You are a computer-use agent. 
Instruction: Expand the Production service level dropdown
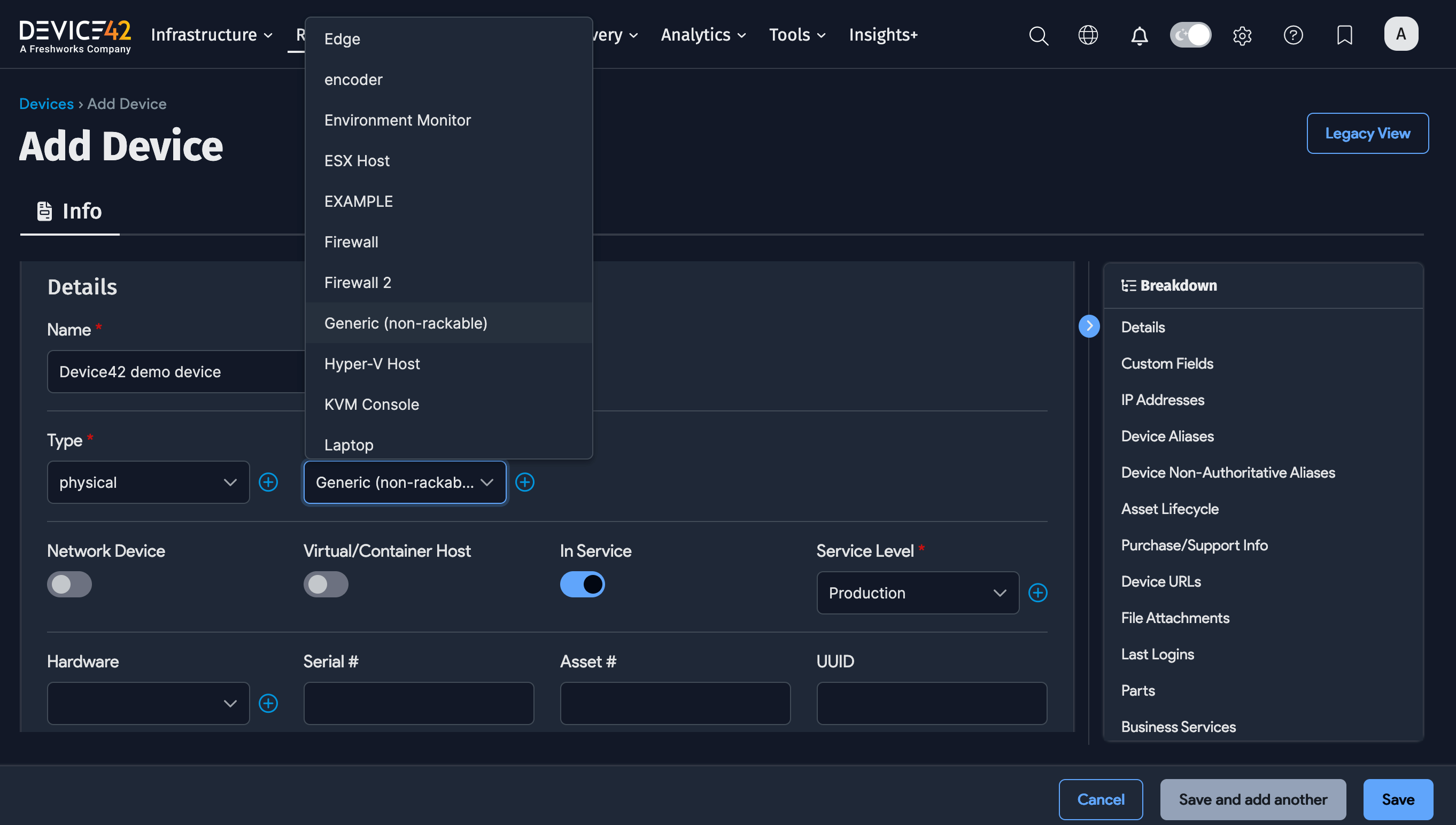[x=917, y=593]
